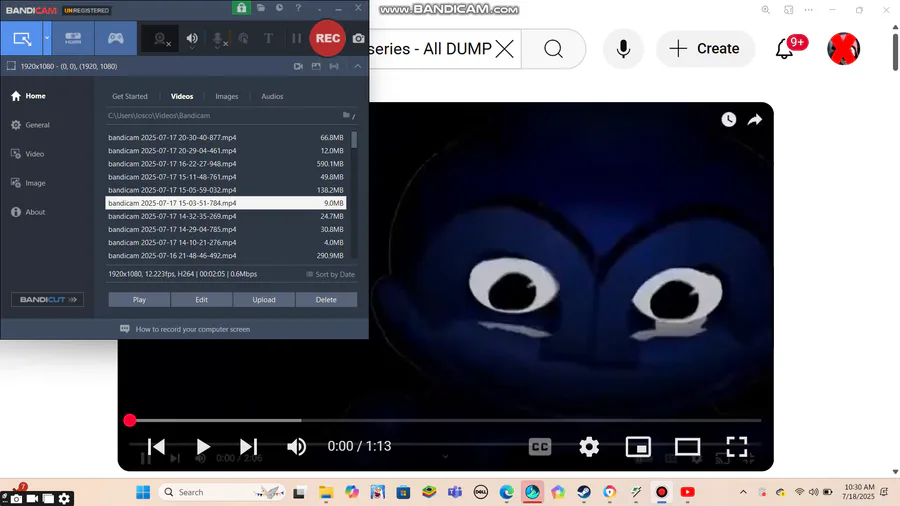Skip to the next video
This screenshot has width=900, height=506.
pyautogui.click(x=249, y=446)
